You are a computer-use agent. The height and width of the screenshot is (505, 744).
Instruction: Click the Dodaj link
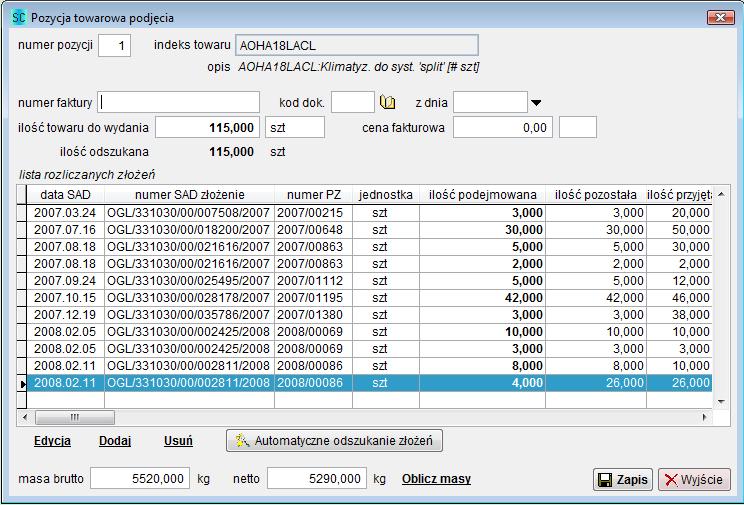click(115, 441)
